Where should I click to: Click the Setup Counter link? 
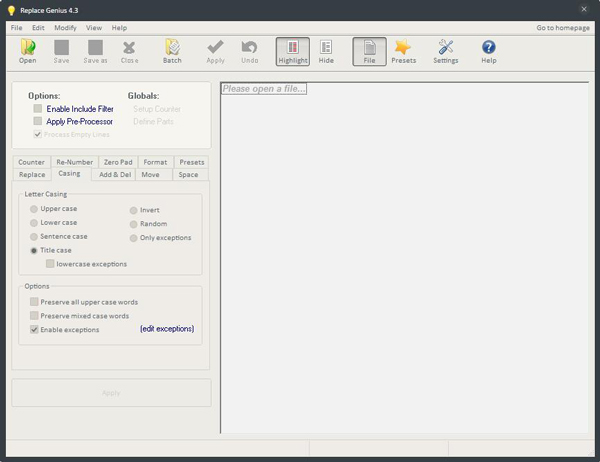[157, 109]
